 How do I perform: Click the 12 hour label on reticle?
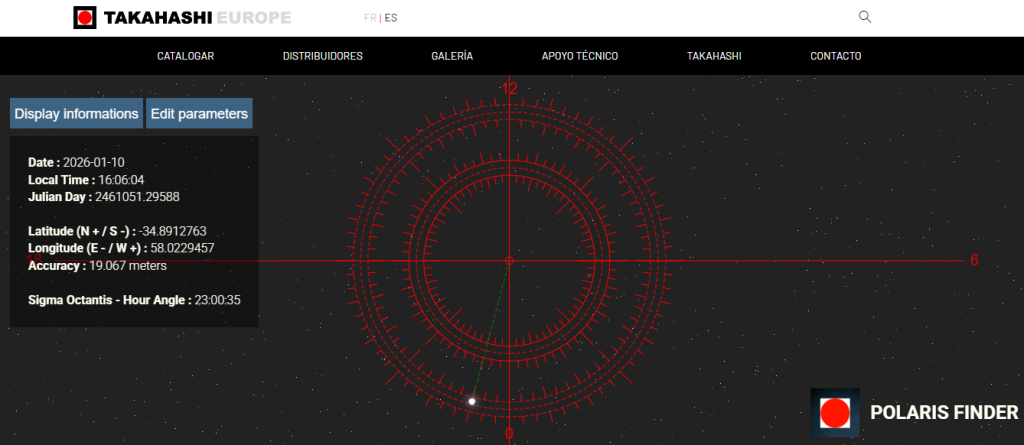(x=509, y=89)
